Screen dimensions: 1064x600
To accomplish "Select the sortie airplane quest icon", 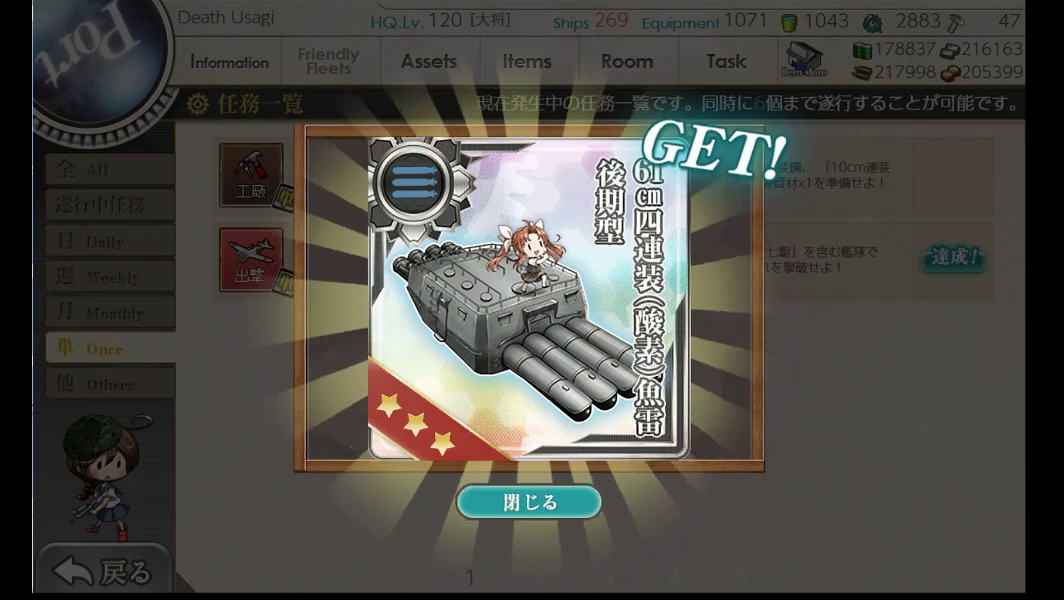I will [x=251, y=260].
